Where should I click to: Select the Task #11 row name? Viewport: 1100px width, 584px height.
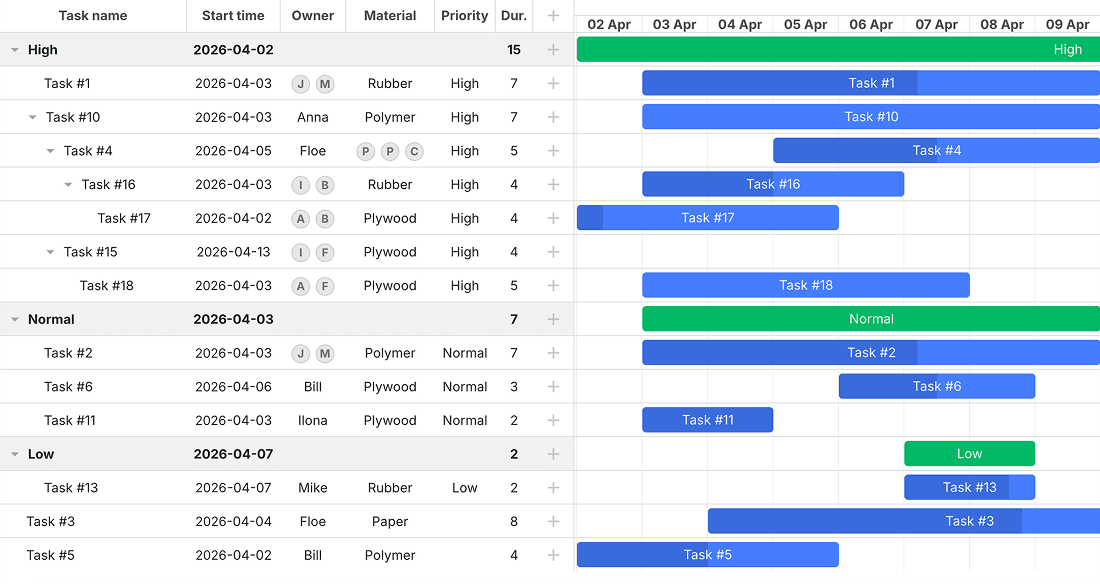click(x=69, y=420)
